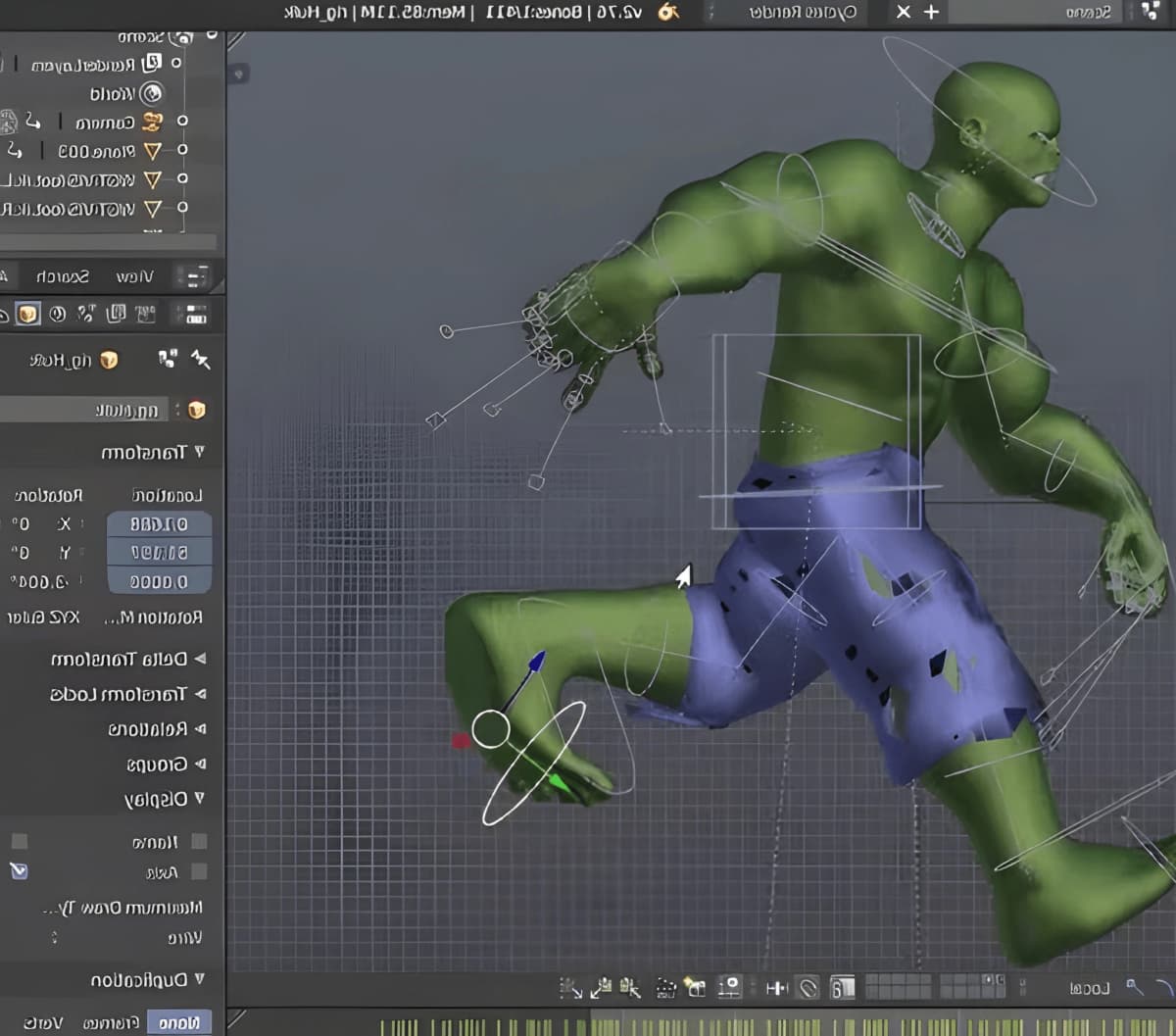Open the Cycles Render engine dropdown
1176x1036 pixels.
tap(802, 12)
